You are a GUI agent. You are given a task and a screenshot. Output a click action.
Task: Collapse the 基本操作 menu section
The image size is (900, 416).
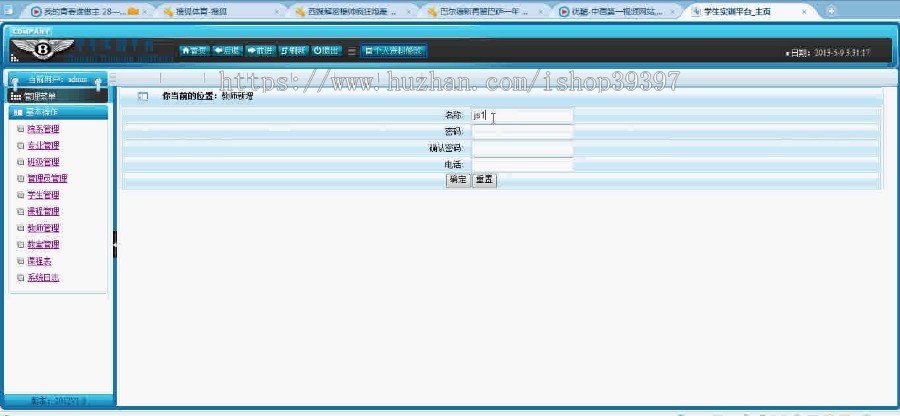coord(57,112)
